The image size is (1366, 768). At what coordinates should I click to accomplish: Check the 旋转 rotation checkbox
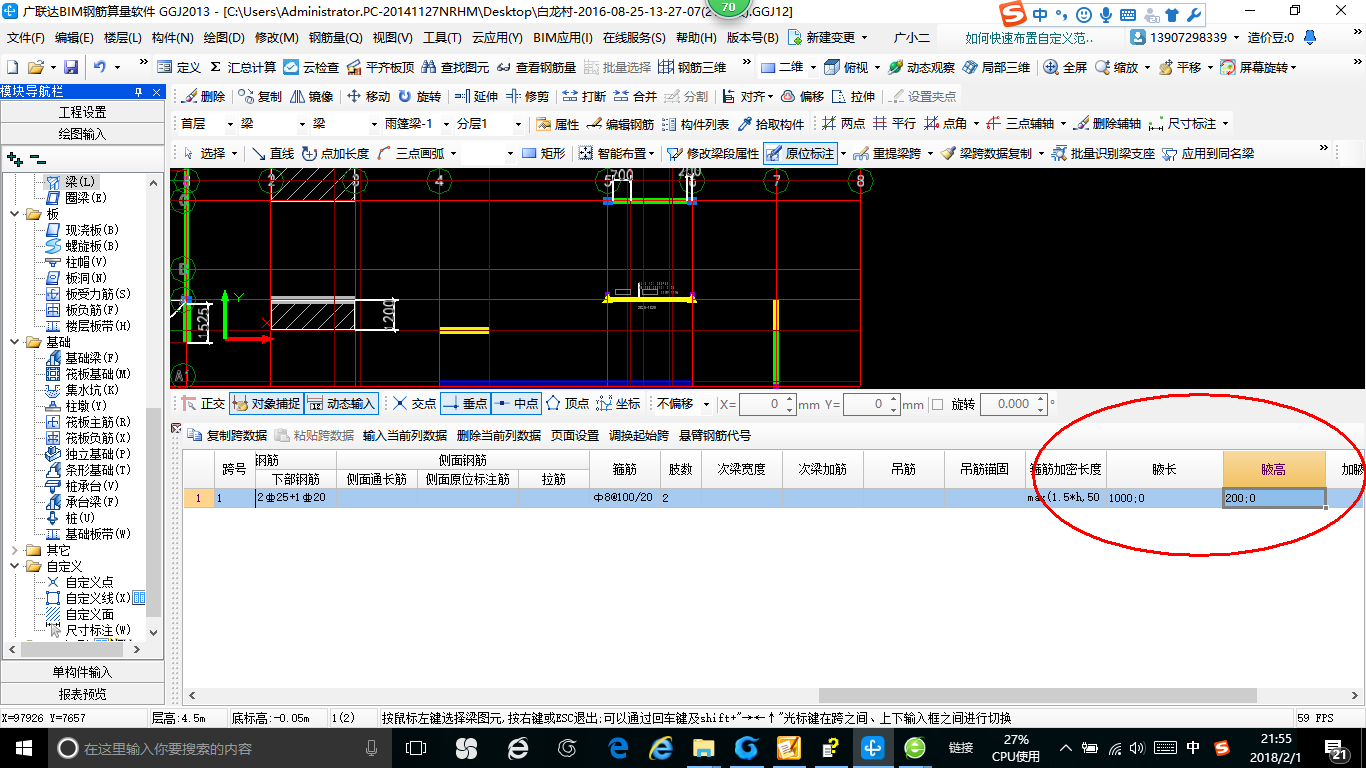tap(937, 404)
